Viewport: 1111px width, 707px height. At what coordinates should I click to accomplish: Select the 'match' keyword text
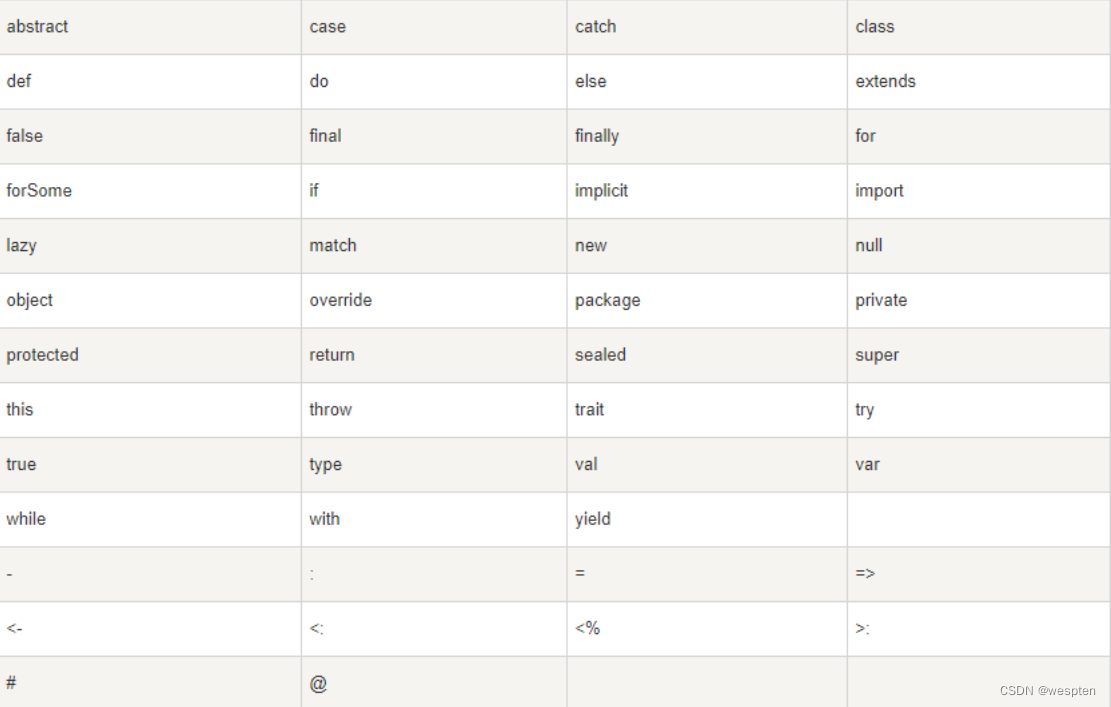(333, 246)
